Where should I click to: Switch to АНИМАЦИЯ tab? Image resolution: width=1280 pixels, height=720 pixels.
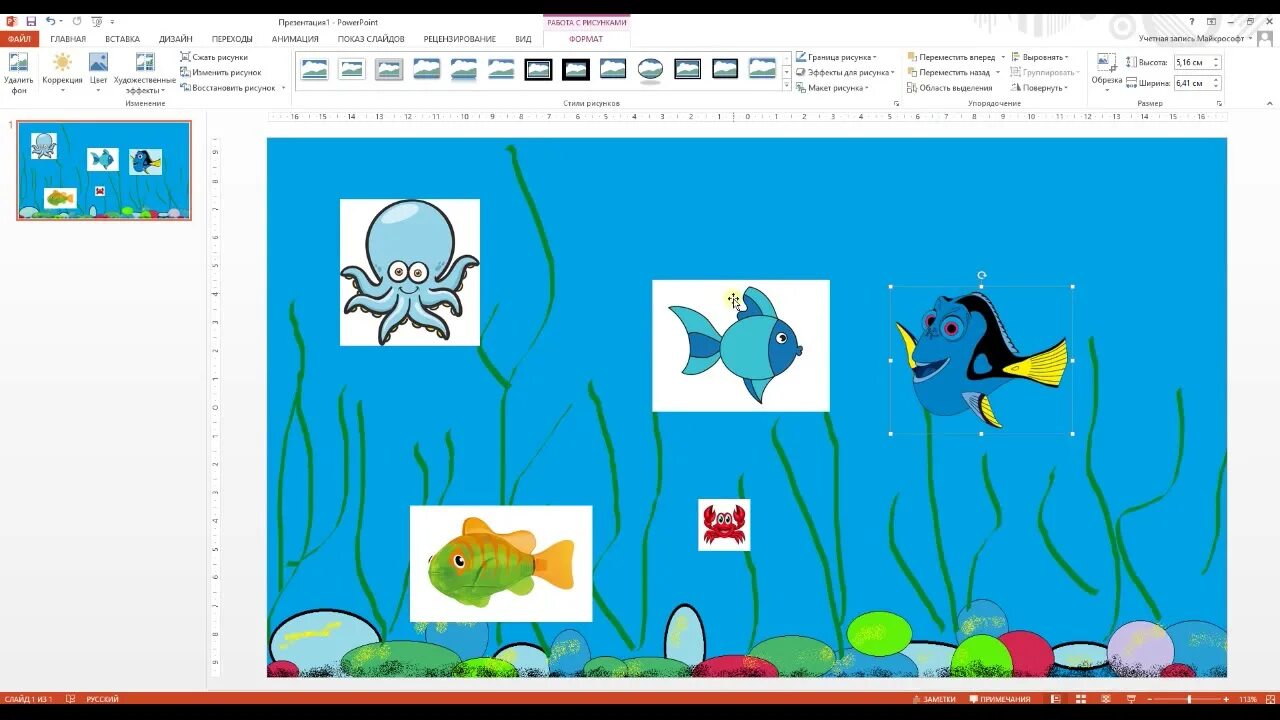295,39
